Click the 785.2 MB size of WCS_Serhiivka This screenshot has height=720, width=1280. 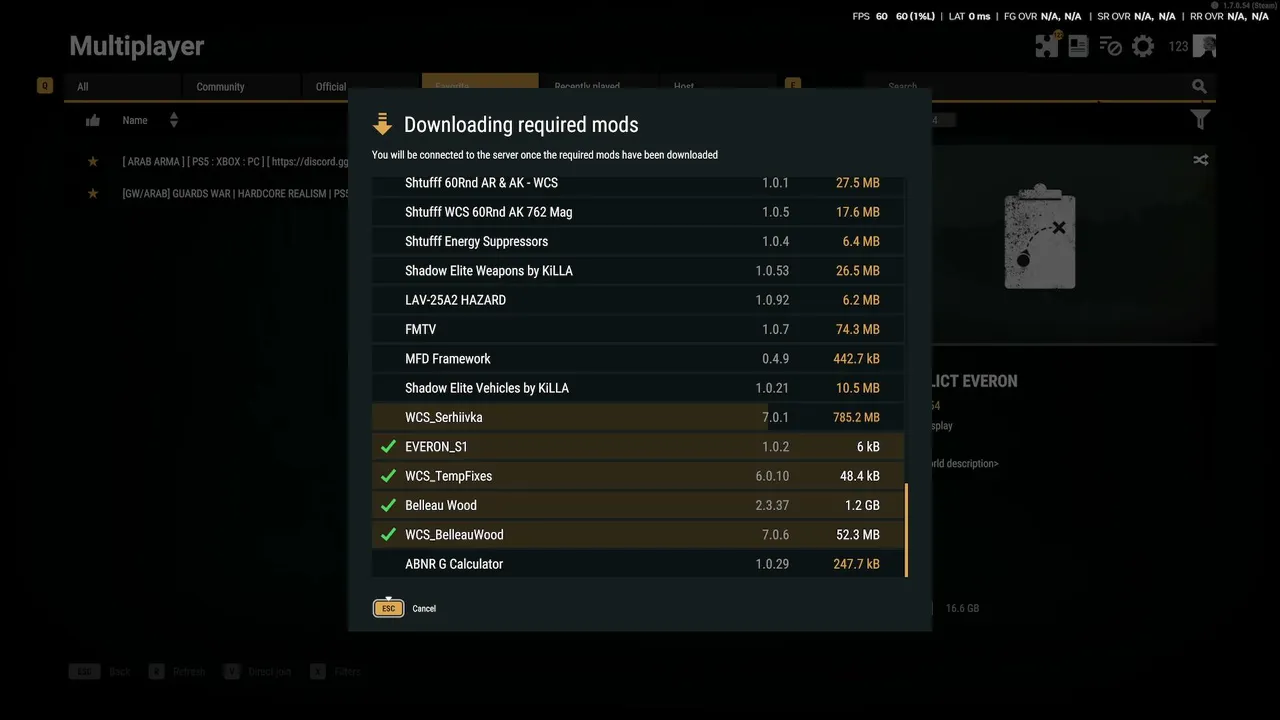(x=856, y=418)
